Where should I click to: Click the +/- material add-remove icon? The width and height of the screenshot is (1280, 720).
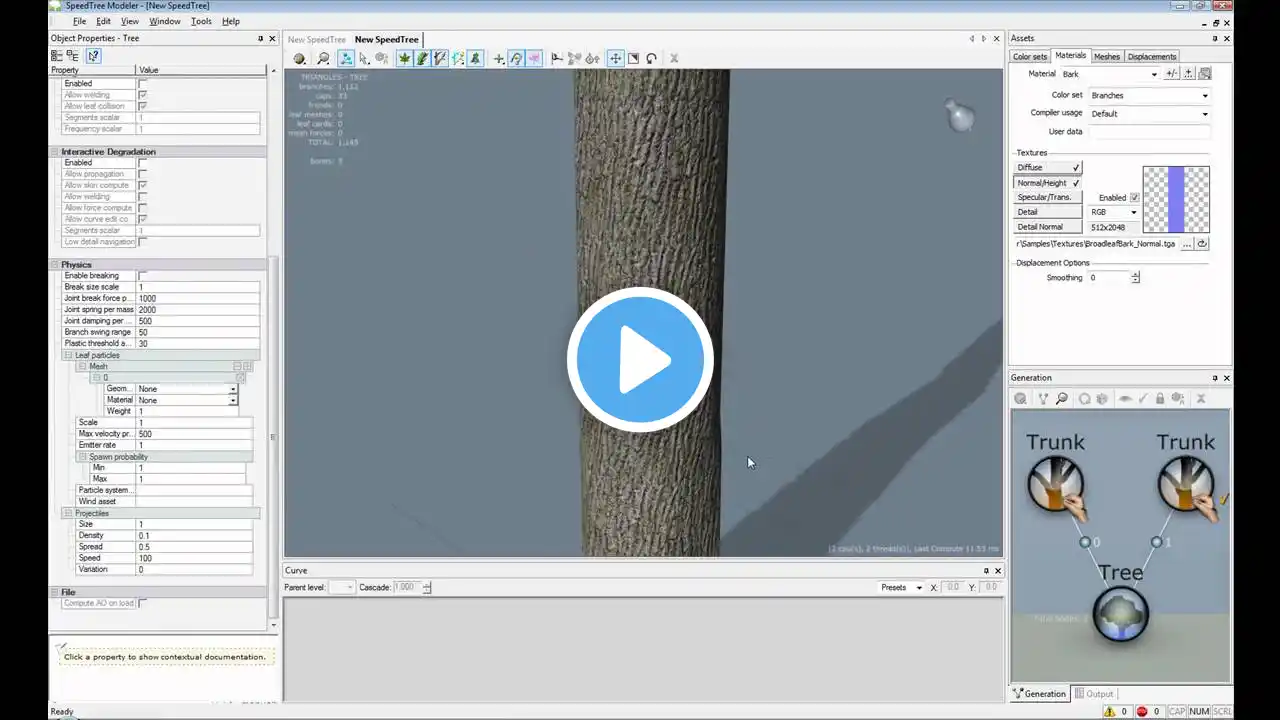tap(1172, 74)
